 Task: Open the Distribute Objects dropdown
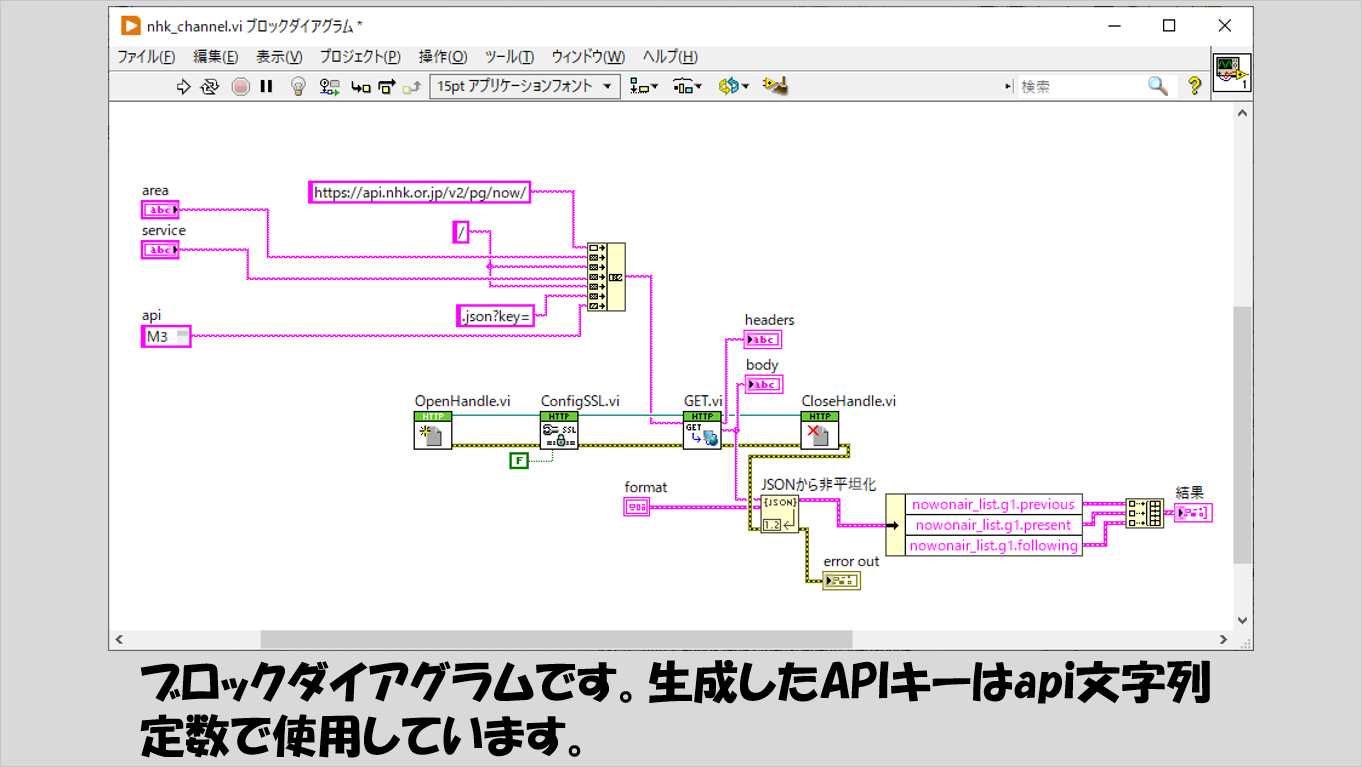pyautogui.click(x=687, y=87)
